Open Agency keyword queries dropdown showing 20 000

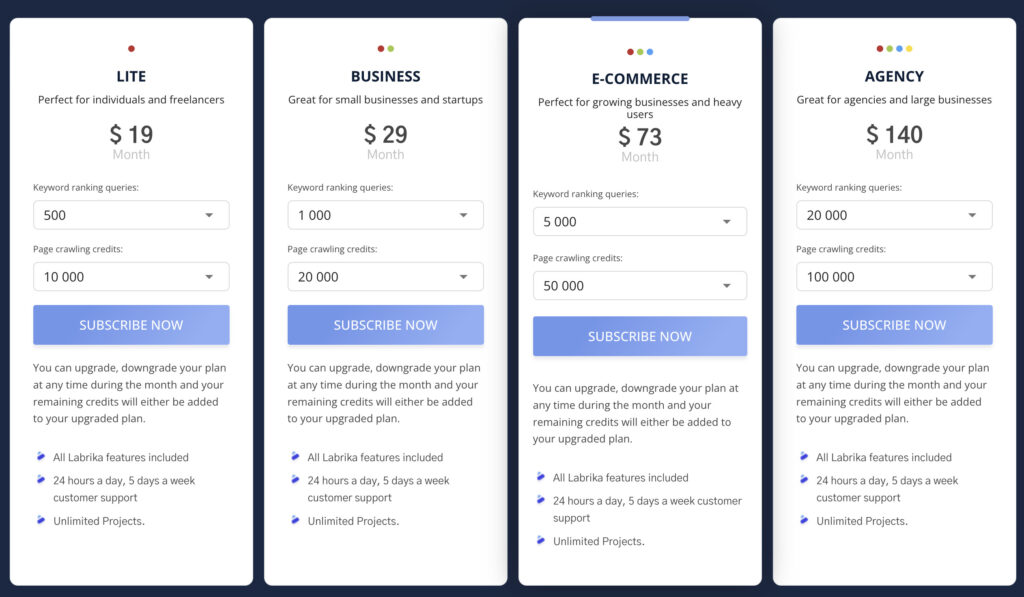[x=894, y=214]
